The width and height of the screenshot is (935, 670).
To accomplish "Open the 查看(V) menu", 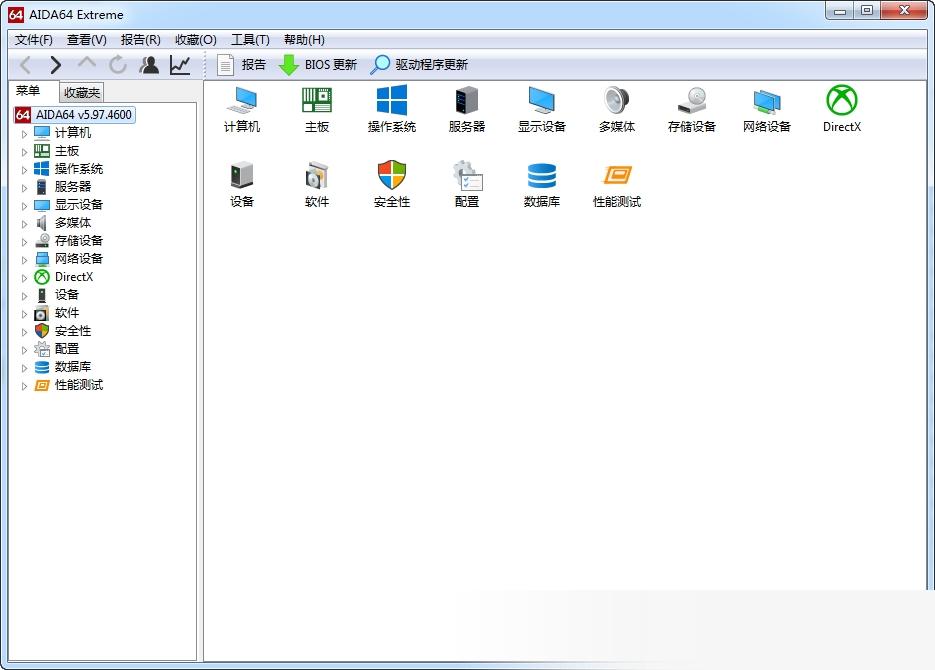I will (86, 40).
